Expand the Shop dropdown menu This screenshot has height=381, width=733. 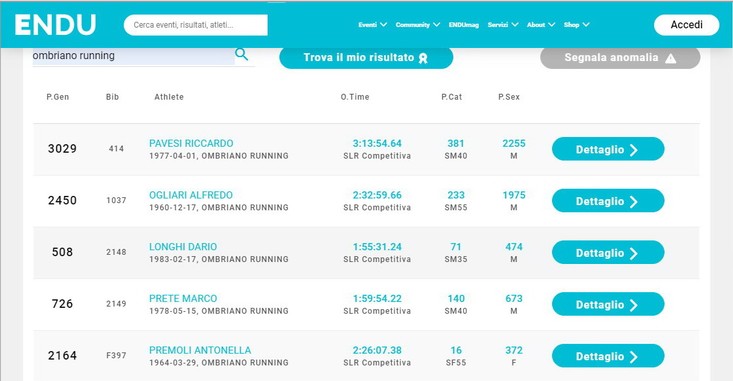576,25
